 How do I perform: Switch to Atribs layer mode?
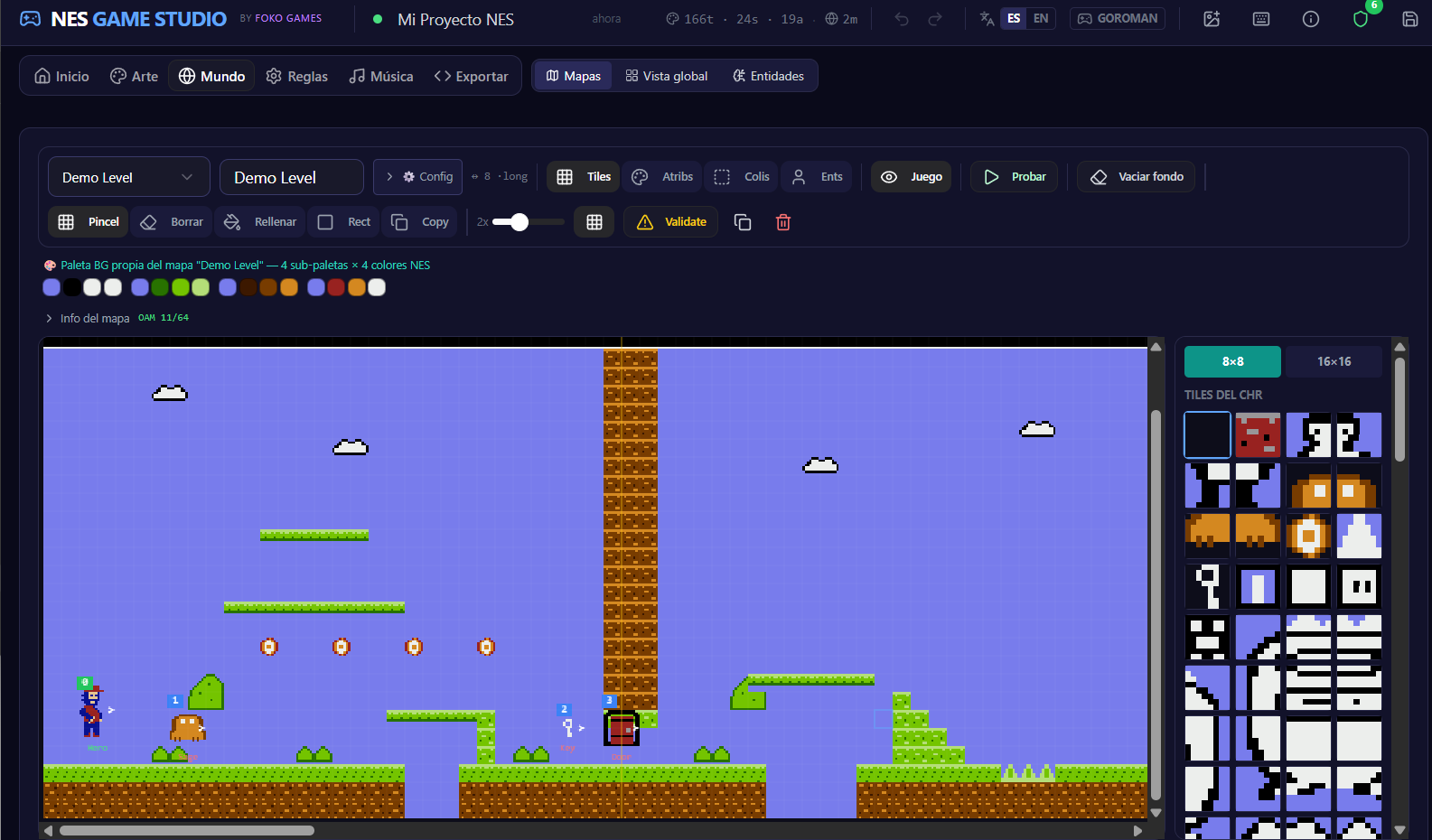(x=662, y=177)
